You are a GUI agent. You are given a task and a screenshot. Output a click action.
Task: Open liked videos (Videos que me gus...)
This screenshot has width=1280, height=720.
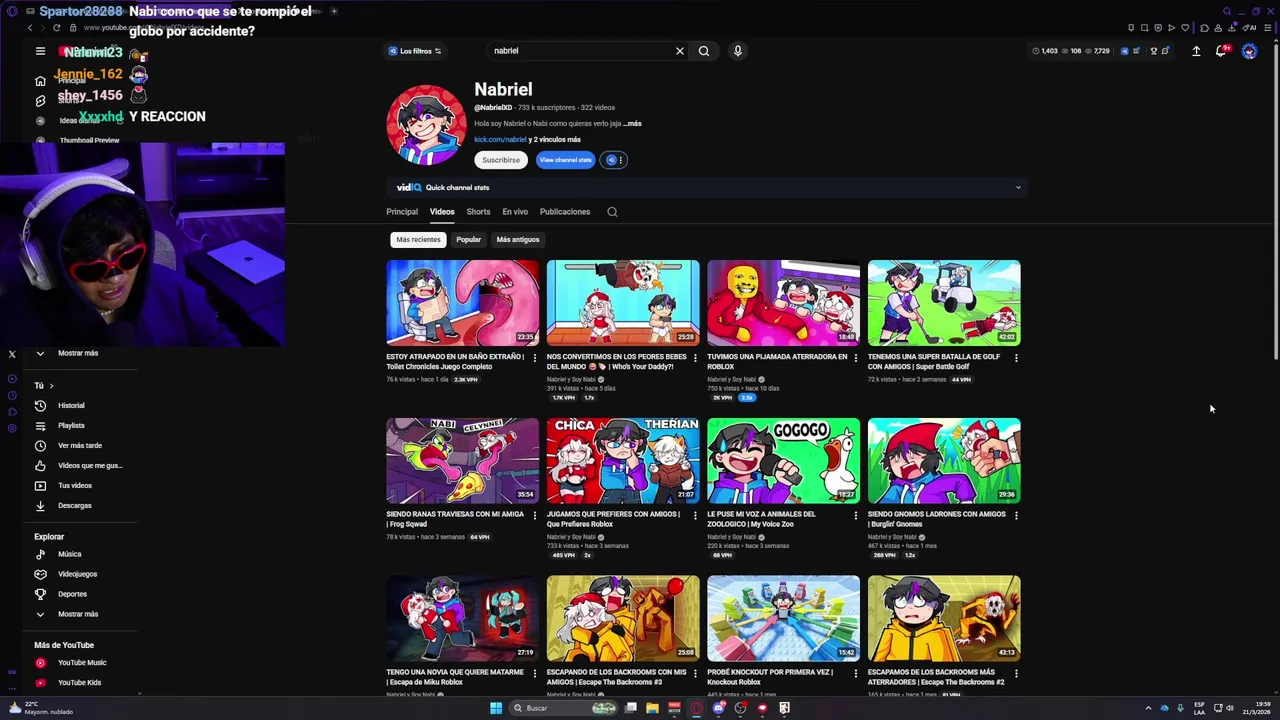click(78, 466)
